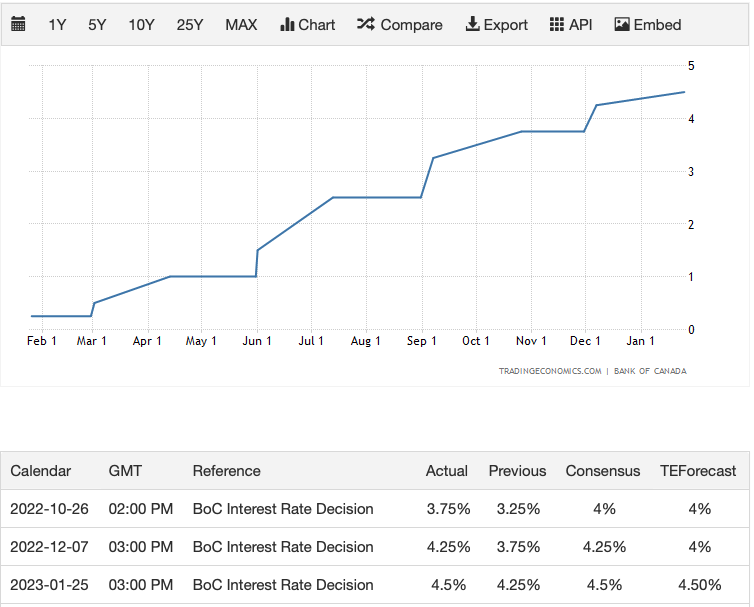
Task: Open the Chart type menu
Action: pos(307,25)
